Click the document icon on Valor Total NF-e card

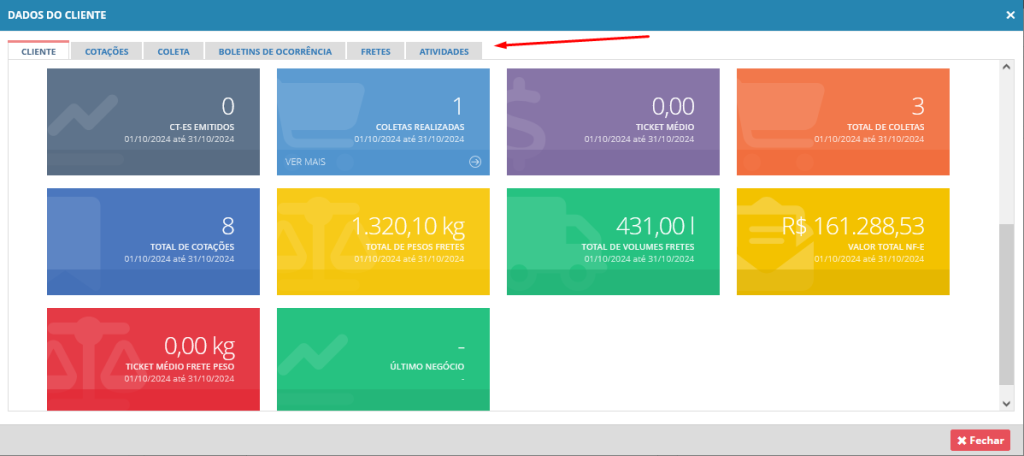(777, 242)
